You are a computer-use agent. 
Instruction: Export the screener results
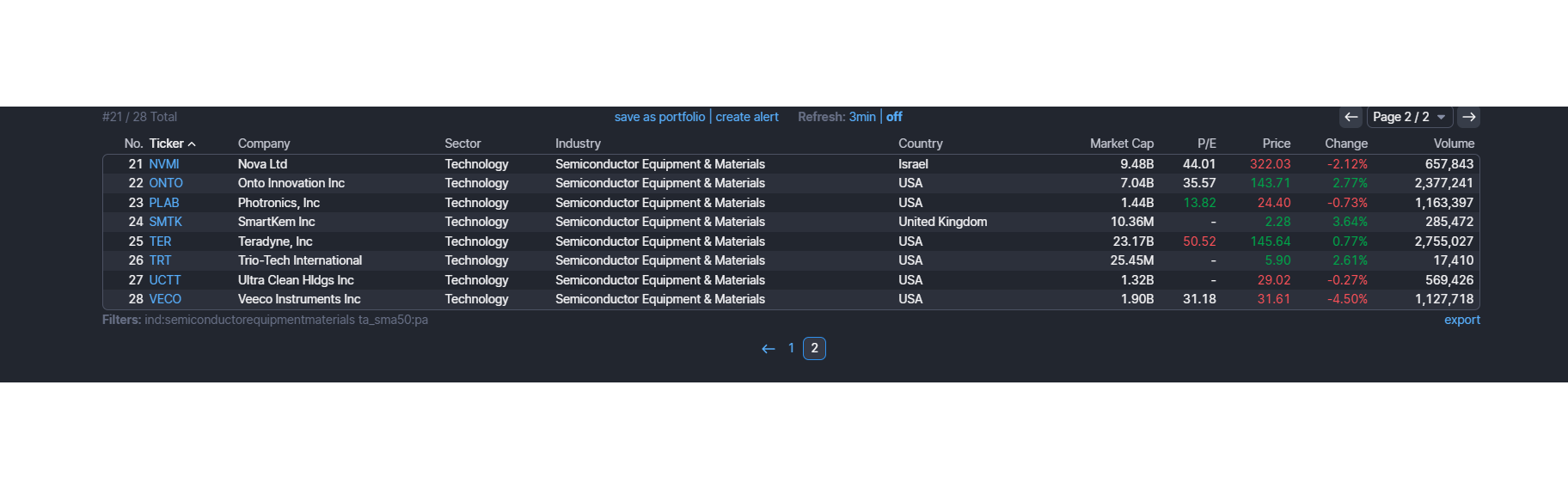point(1461,320)
